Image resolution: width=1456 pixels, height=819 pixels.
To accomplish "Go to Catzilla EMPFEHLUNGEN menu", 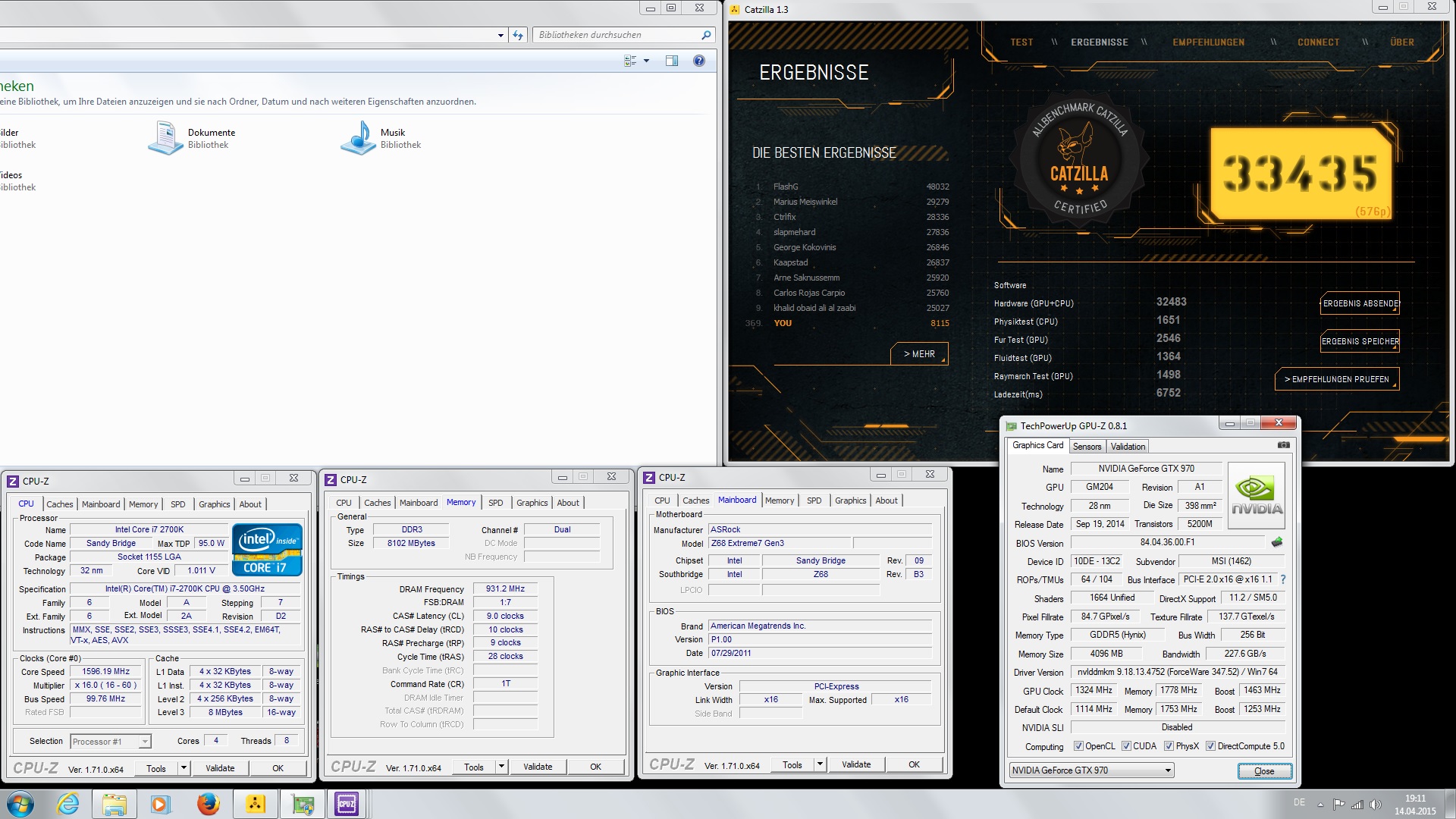I will pos(1208,42).
